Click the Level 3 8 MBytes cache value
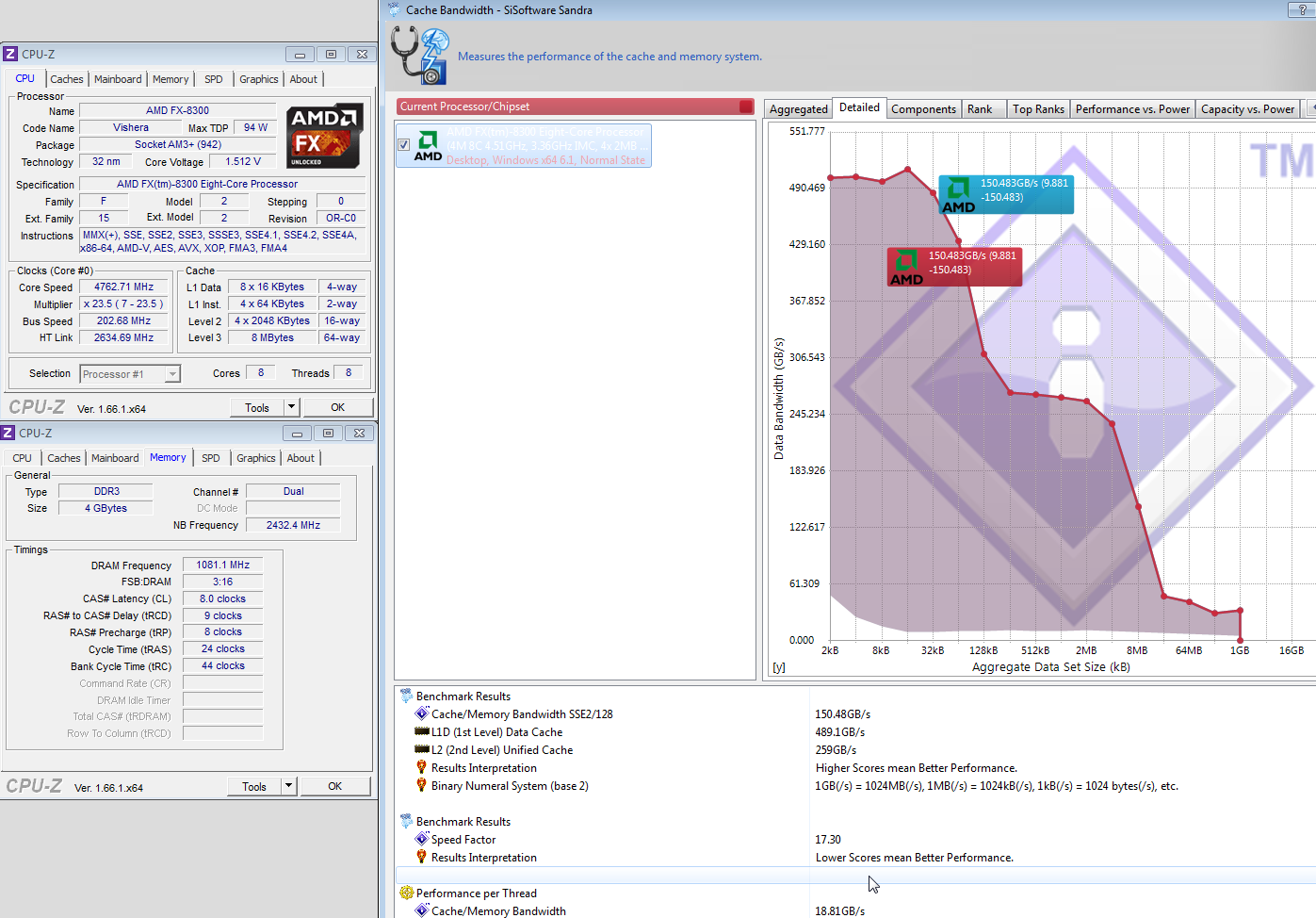Image resolution: width=1316 pixels, height=918 pixels. (x=272, y=338)
